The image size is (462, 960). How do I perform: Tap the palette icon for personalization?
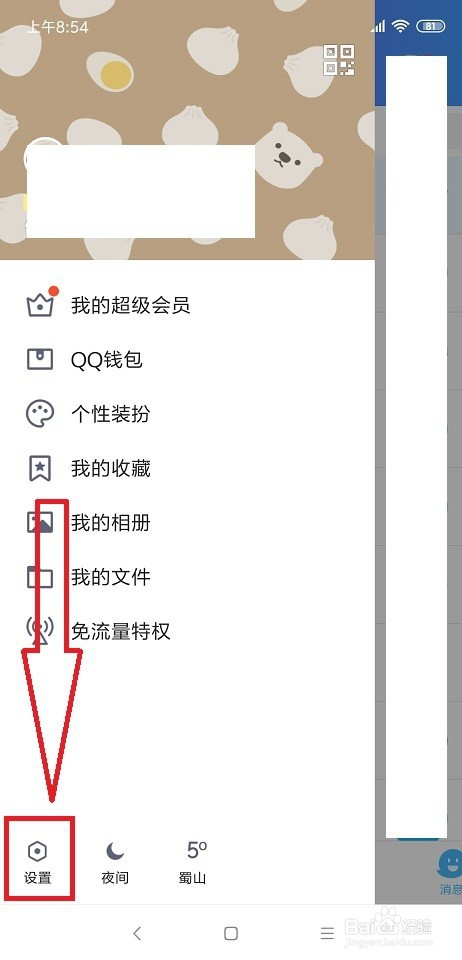point(40,413)
